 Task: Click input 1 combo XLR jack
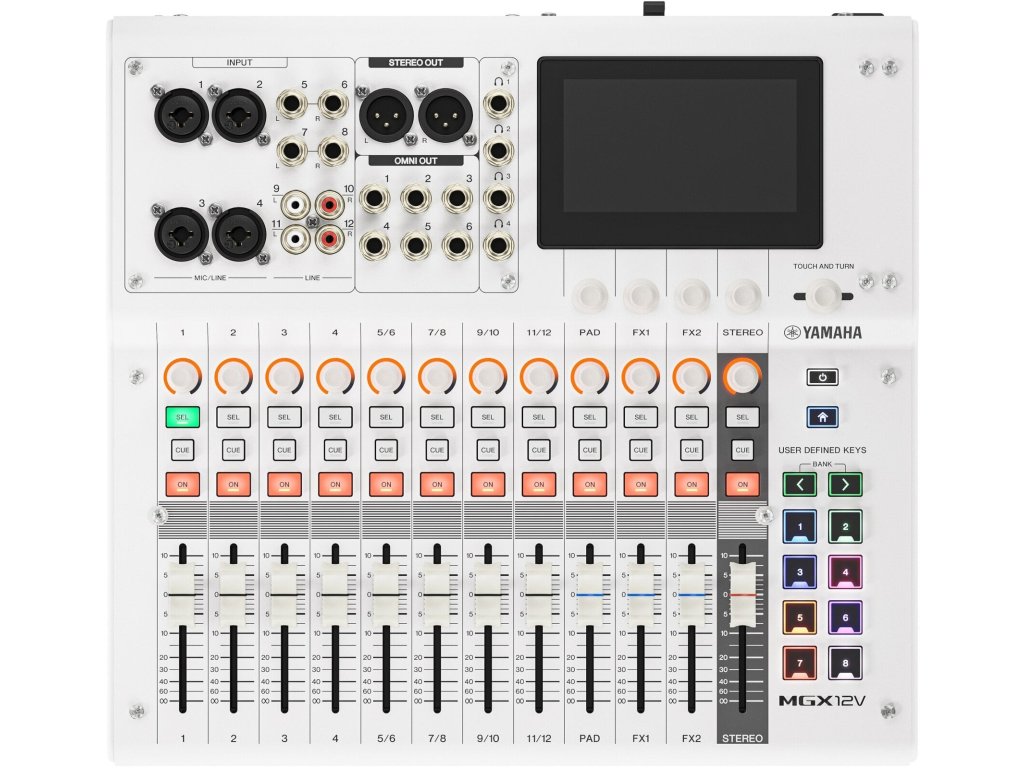[x=181, y=116]
